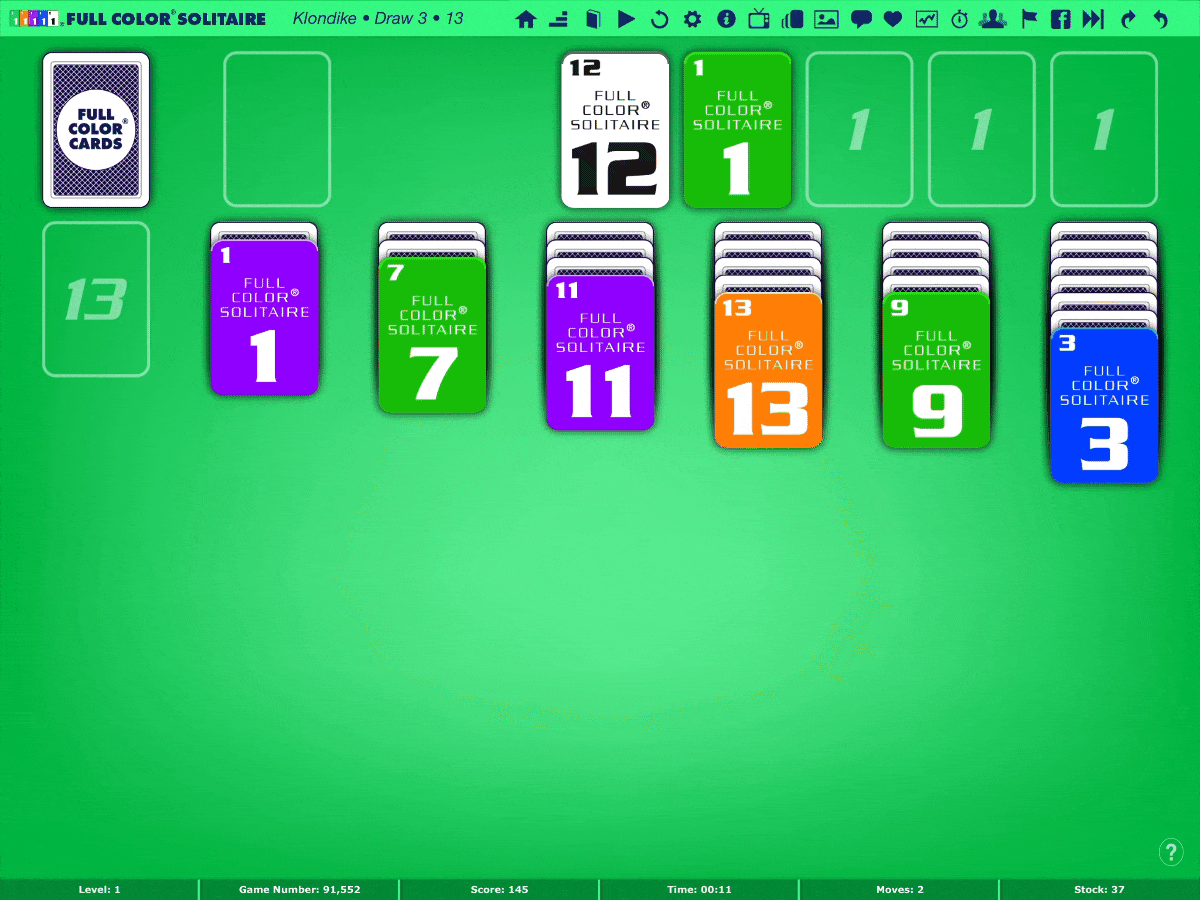The width and height of the screenshot is (1200, 900).
Task: Draw from the Full Color Cards stock pile
Action: point(96,130)
